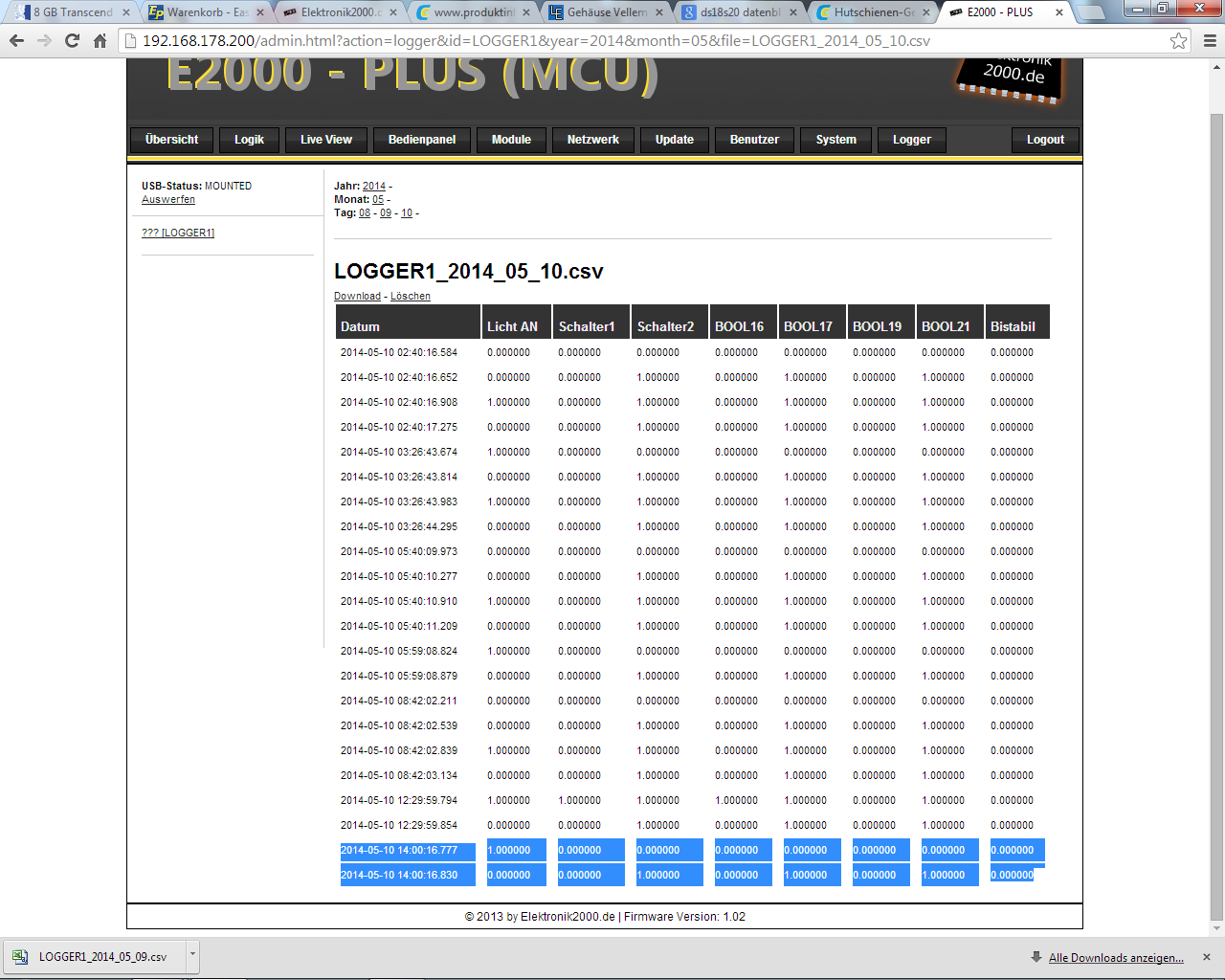Bookmark this page with the star icon
Screen dimensions: 1225x980
click(x=1178, y=41)
